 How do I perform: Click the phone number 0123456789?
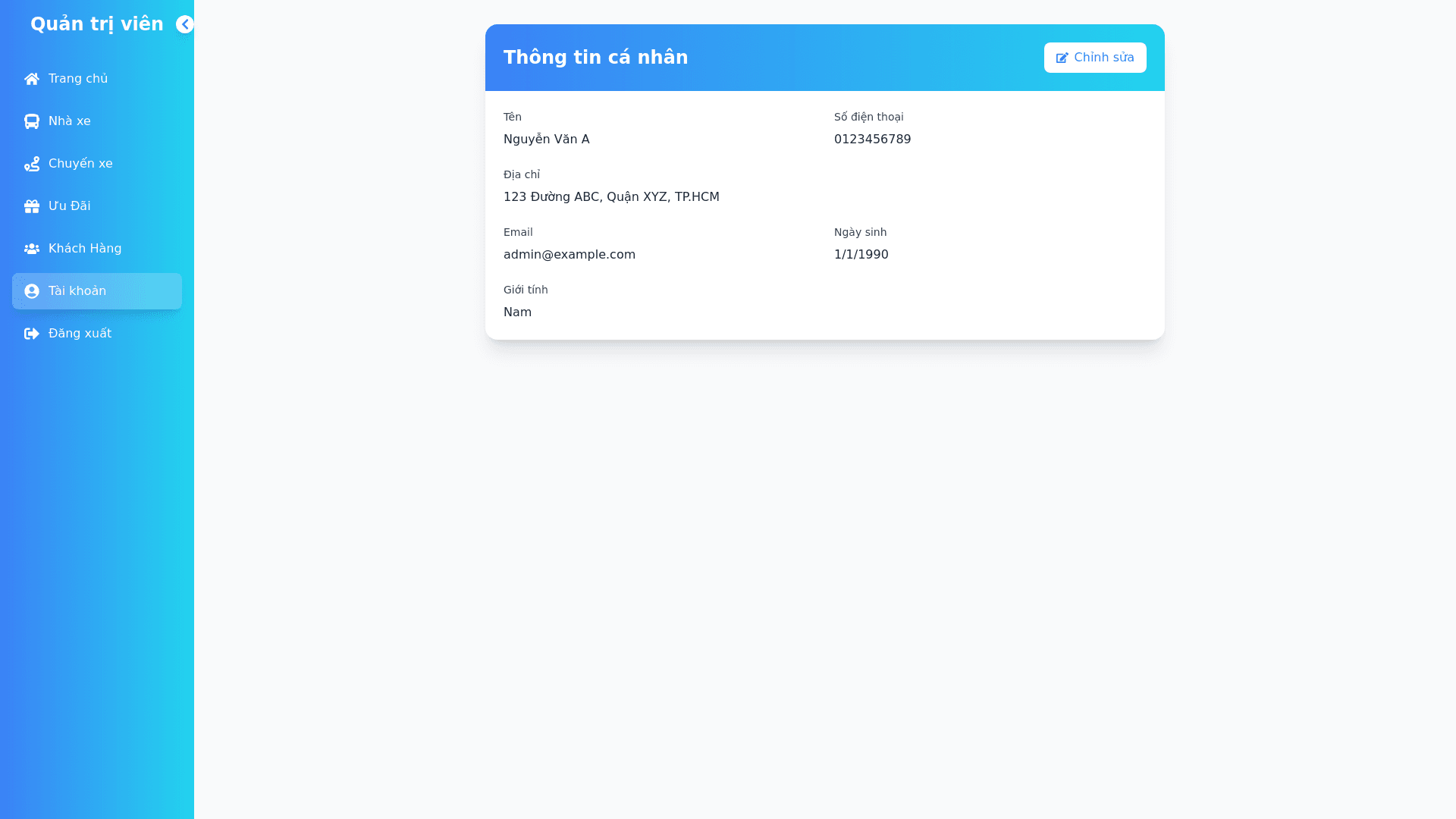tap(872, 140)
